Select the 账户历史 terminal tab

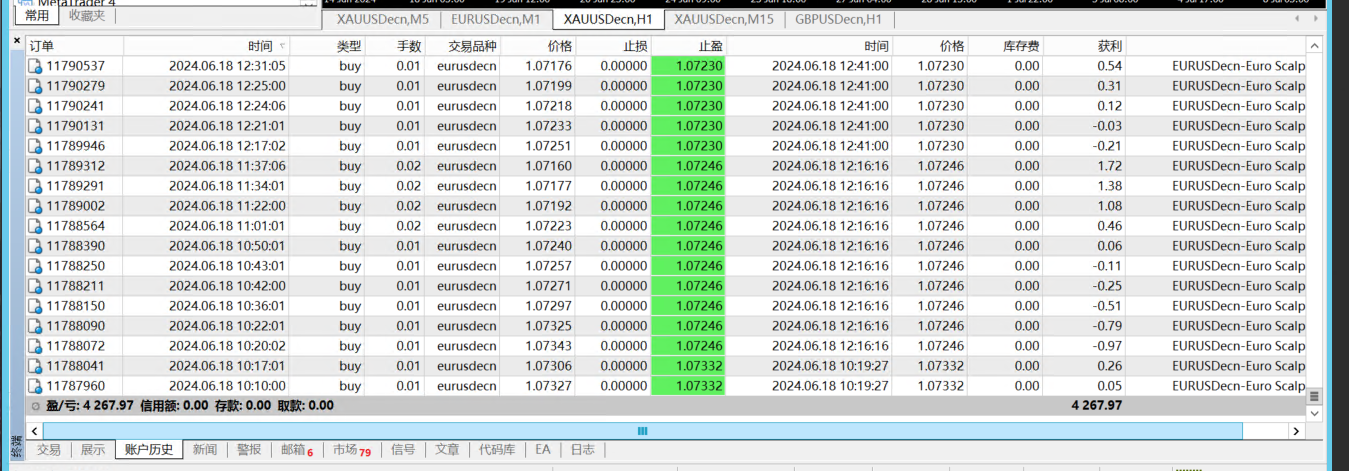tap(149, 450)
